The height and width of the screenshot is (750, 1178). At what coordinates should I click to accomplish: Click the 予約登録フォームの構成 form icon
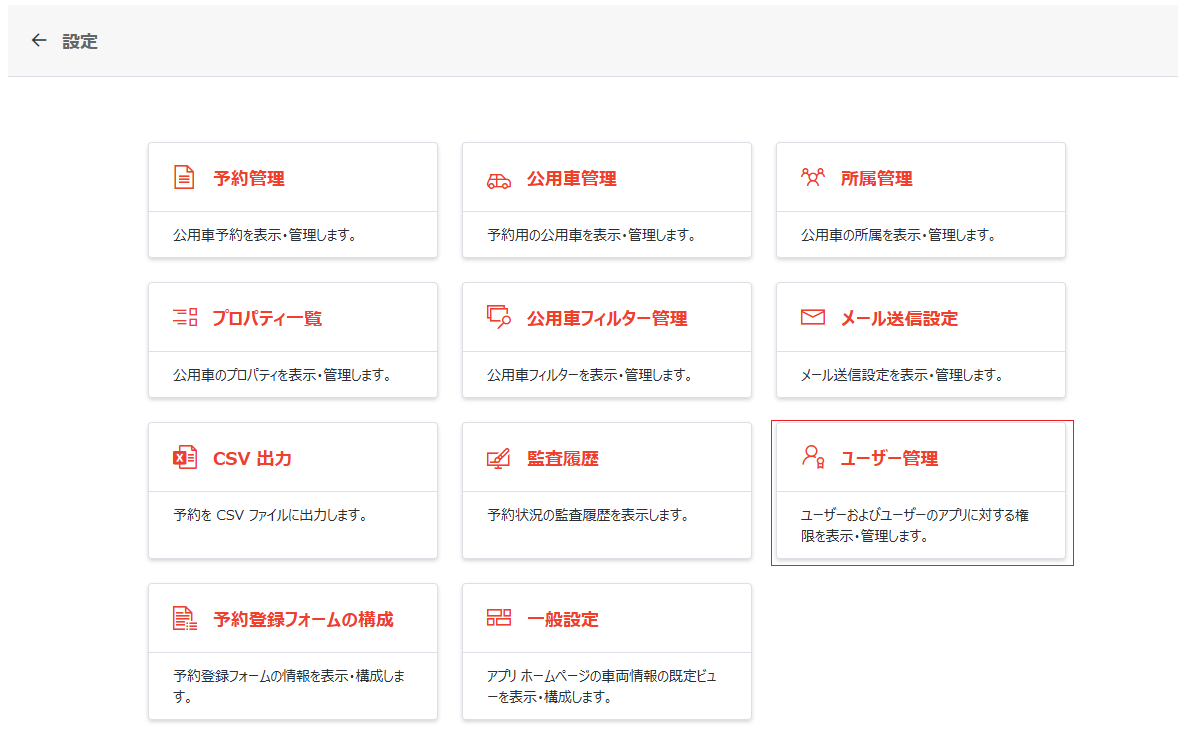[185, 618]
